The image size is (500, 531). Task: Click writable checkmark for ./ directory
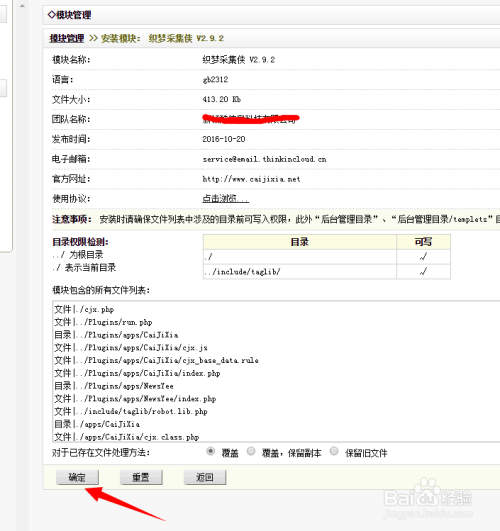pos(423,257)
